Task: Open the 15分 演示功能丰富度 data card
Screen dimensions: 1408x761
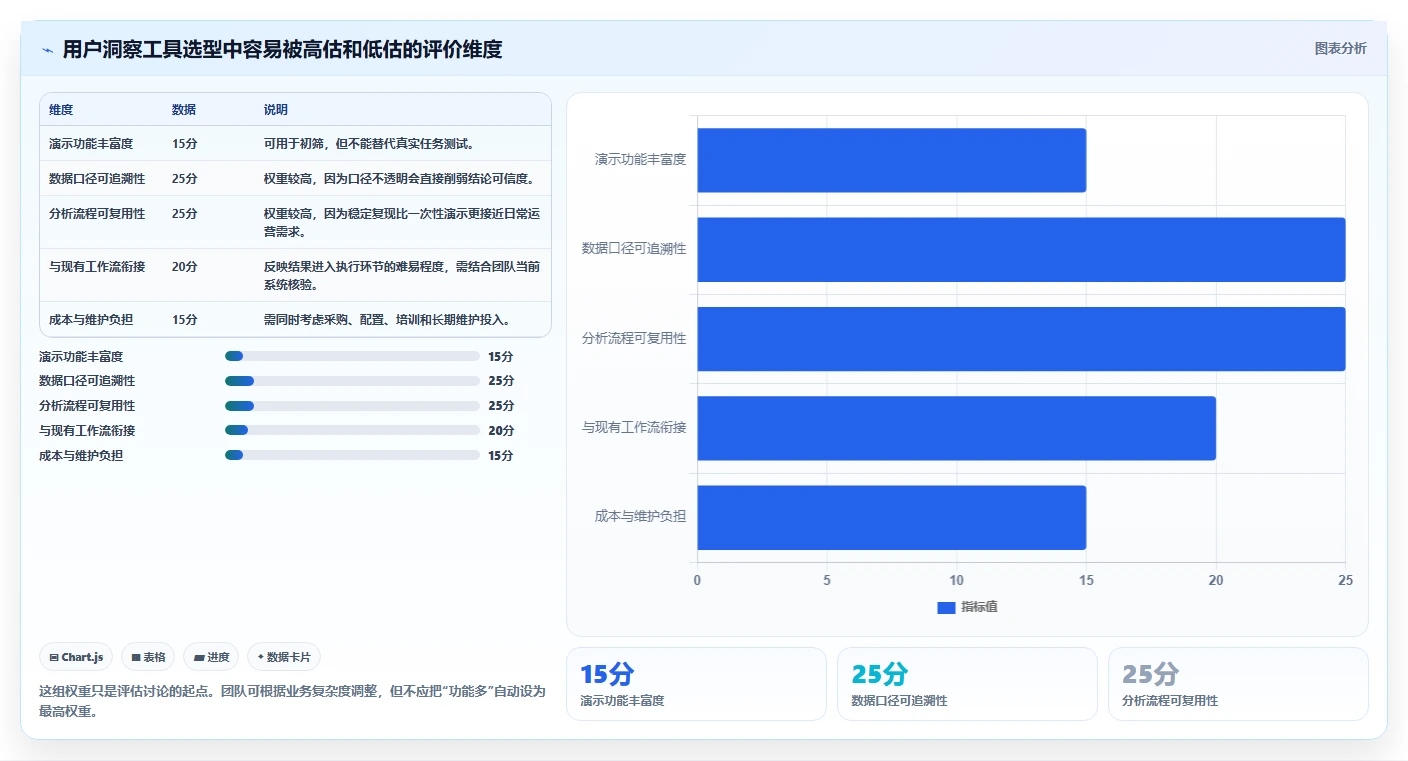Action: click(696, 684)
